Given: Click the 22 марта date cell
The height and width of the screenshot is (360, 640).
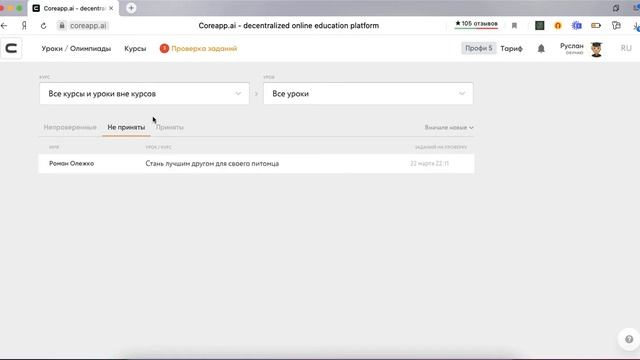Looking at the screenshot, I should pos(429,164).
